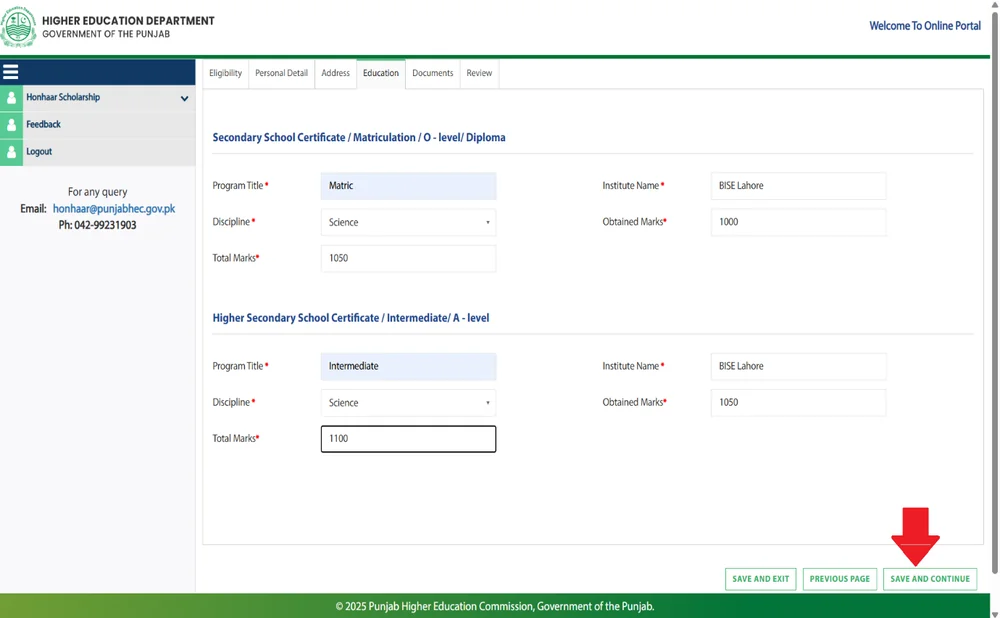Focus the Matric Institute Name field
Viewport: 1000px width, 618px height.
(798, 186)
